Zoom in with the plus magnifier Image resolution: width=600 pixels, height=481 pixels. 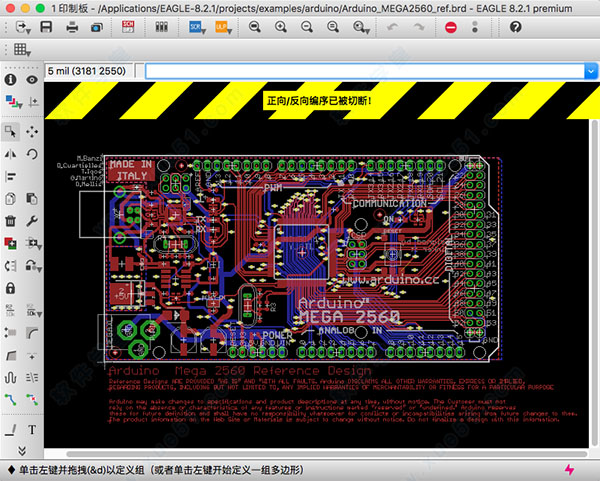tap(280, 27)
